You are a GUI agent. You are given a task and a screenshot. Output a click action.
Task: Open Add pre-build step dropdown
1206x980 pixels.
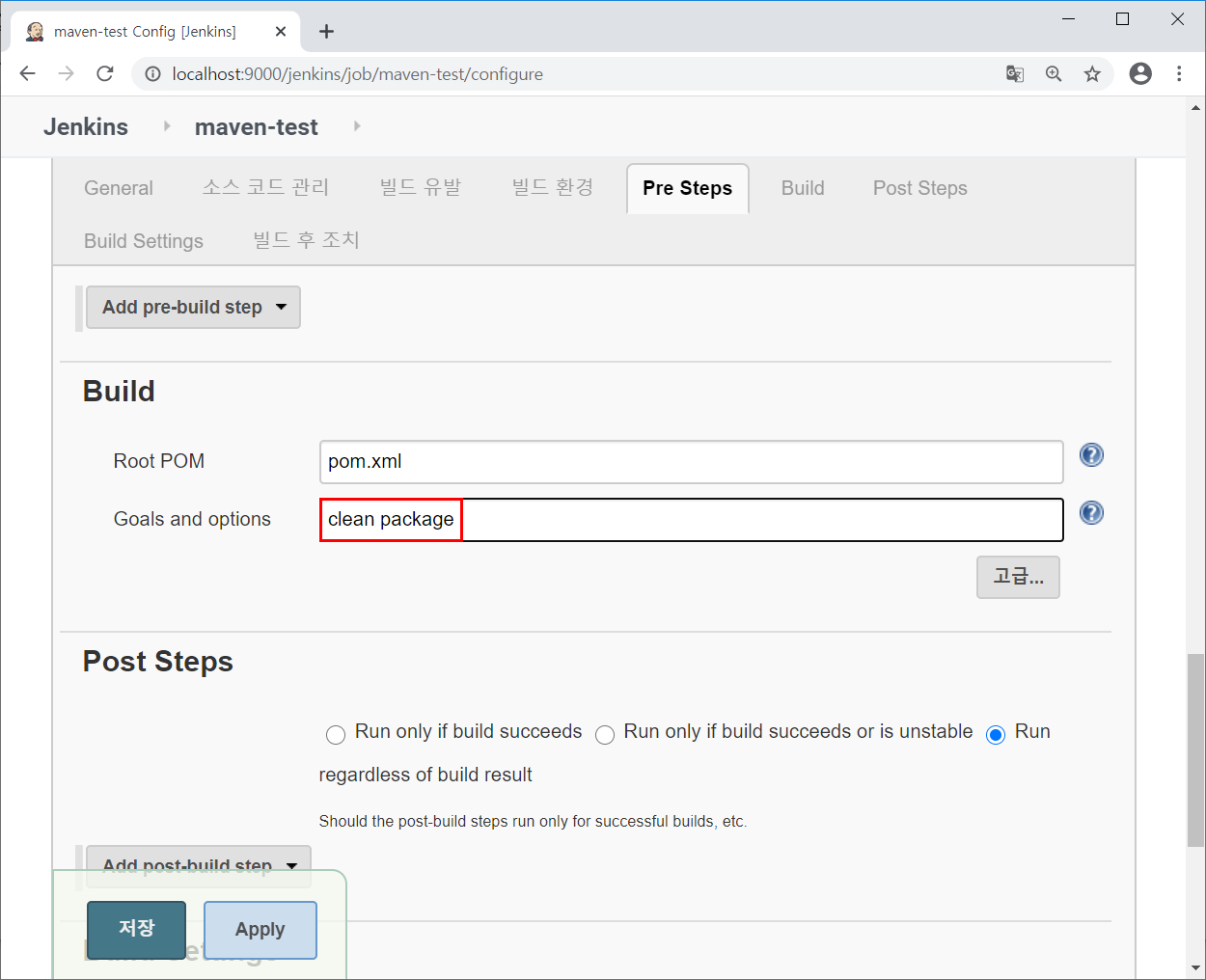pyautogui.click(x=193, y=307)
